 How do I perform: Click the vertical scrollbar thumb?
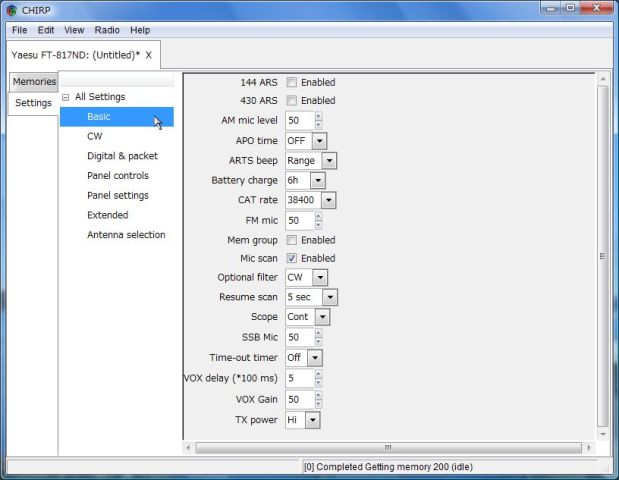coord(603,256)
